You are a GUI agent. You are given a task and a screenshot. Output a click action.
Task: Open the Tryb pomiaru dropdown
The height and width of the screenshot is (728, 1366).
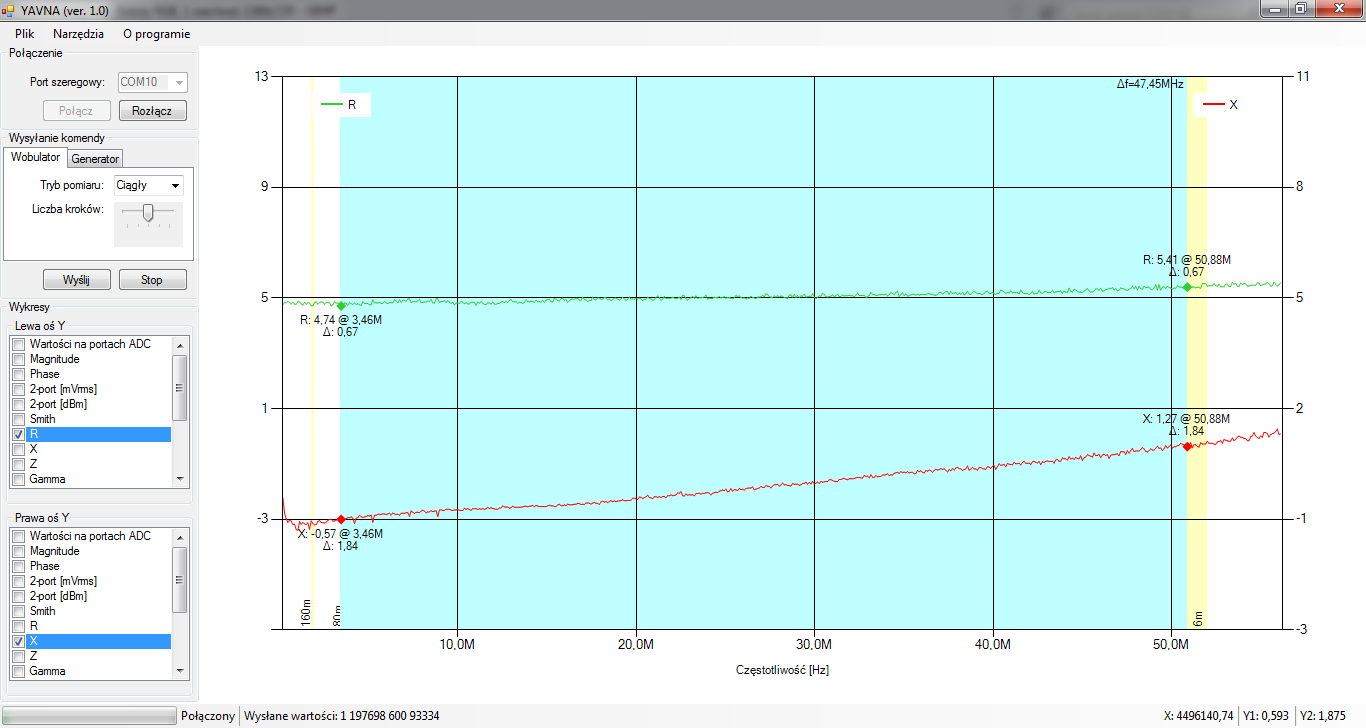[x=148, y=185]
